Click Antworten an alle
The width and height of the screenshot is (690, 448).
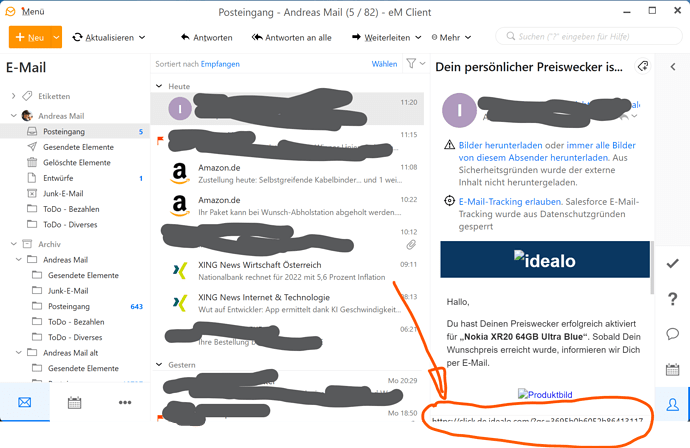coord(291,37)
